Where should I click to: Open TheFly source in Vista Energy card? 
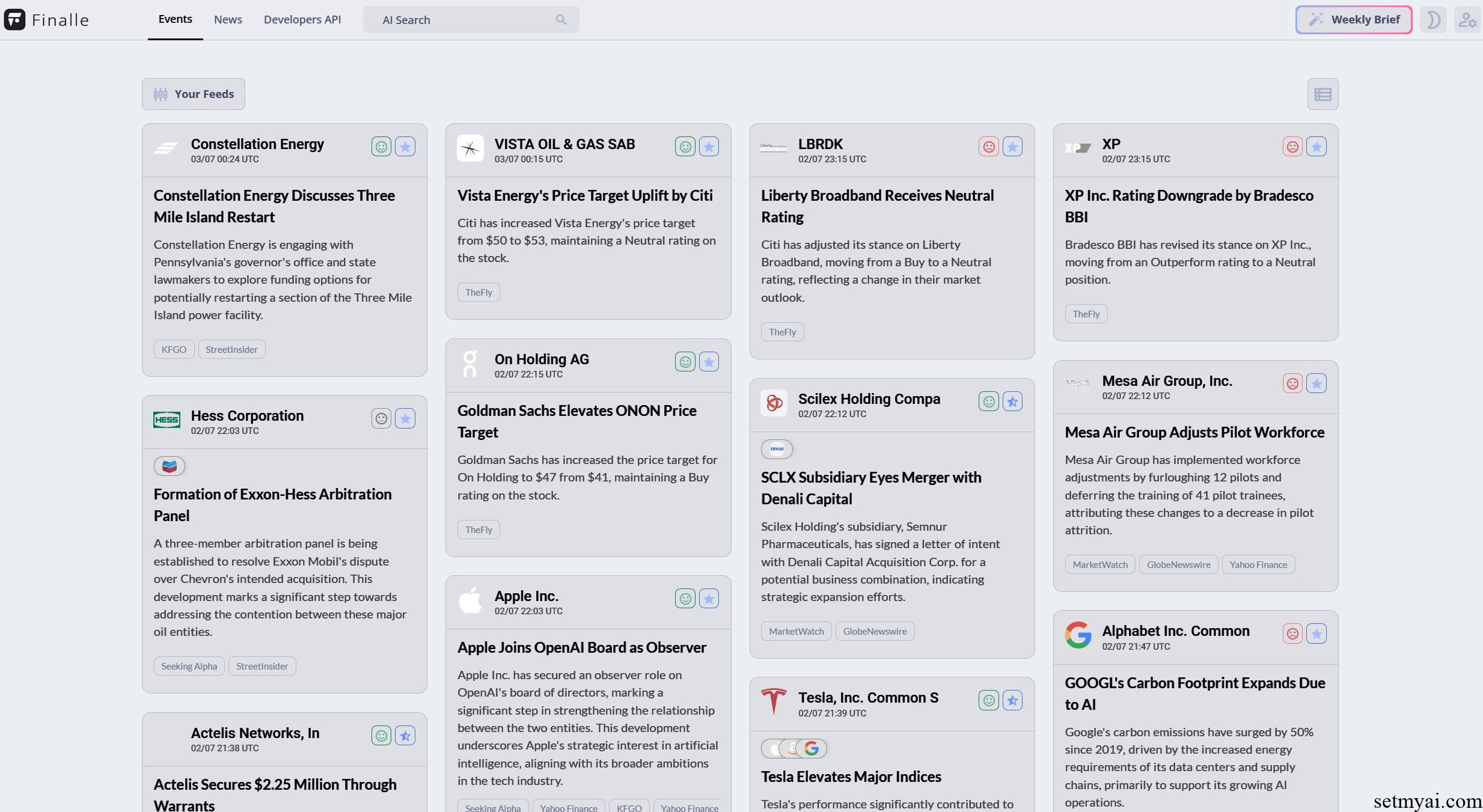point(479,292)
